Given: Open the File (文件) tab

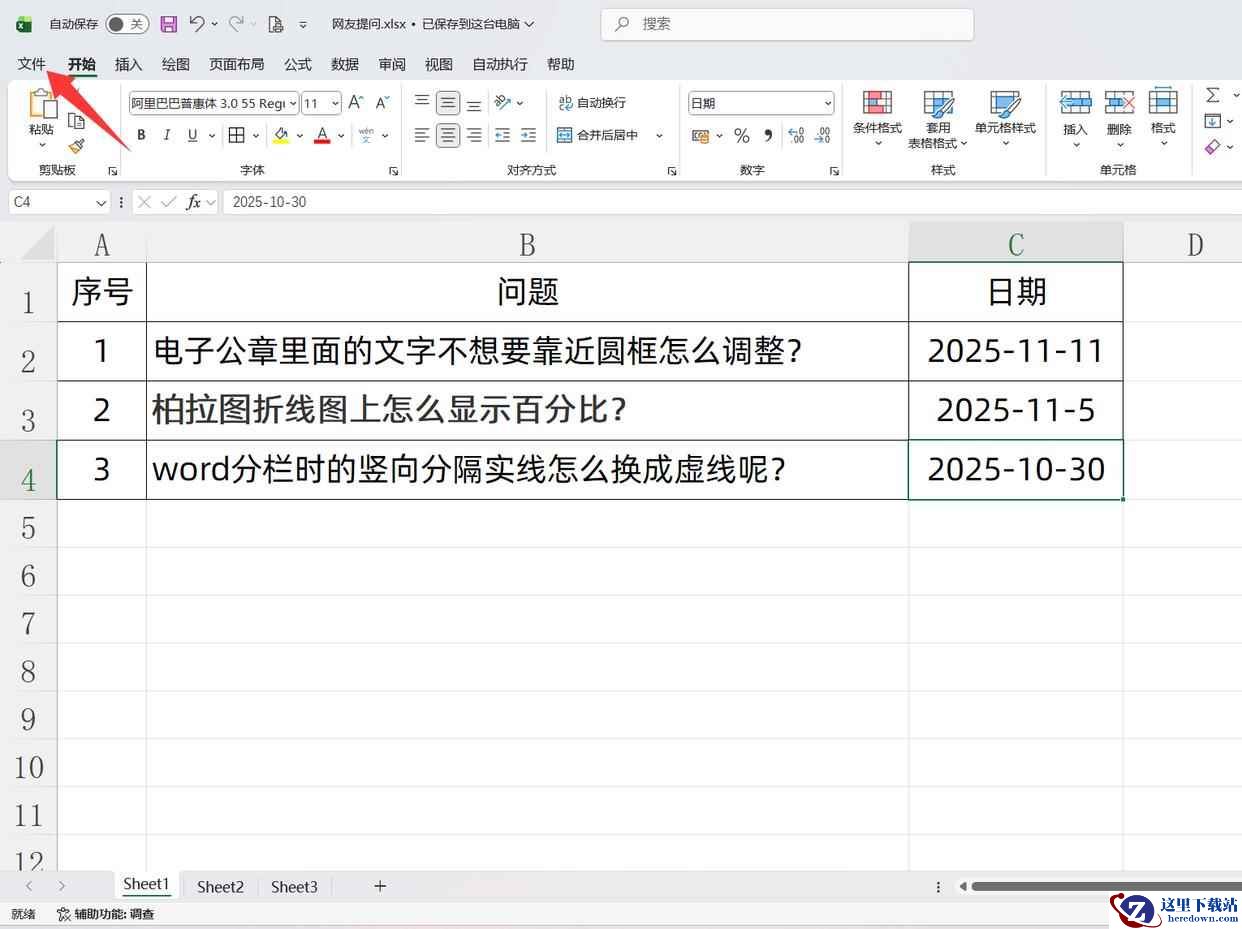Looking at the screenshot, I should [32, 64].
